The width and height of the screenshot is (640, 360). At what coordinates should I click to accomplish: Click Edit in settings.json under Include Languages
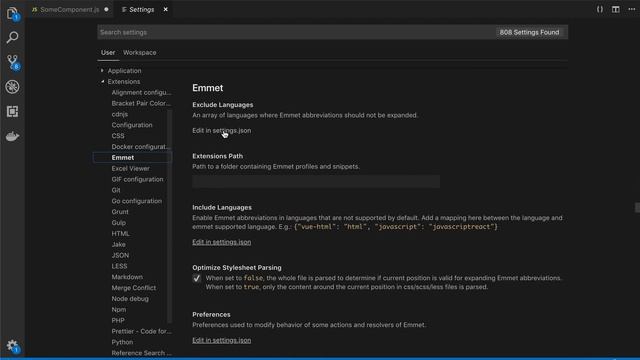[222, 242]
